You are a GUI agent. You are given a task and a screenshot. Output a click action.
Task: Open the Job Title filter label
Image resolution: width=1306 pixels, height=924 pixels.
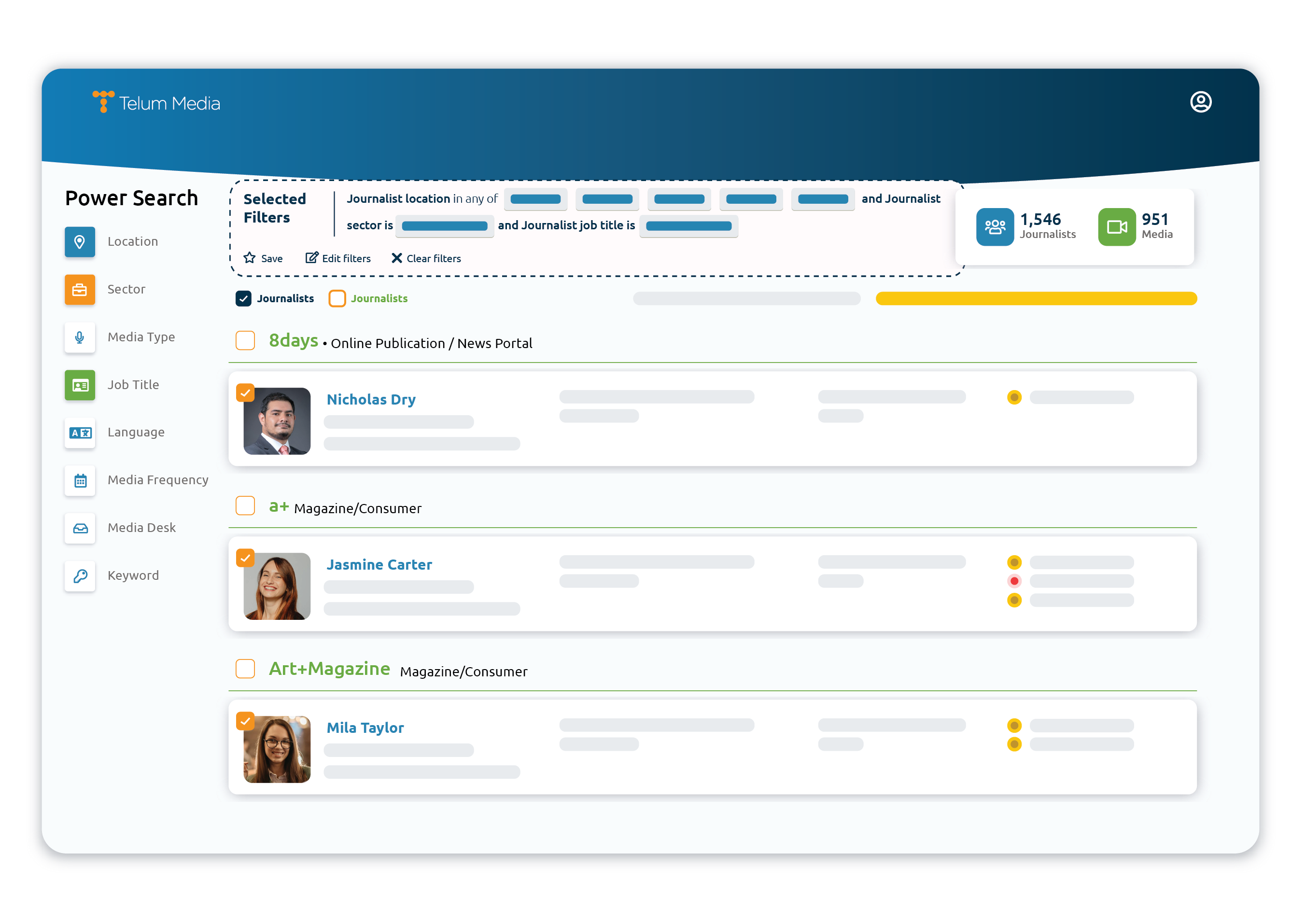(x=133, y=385)
